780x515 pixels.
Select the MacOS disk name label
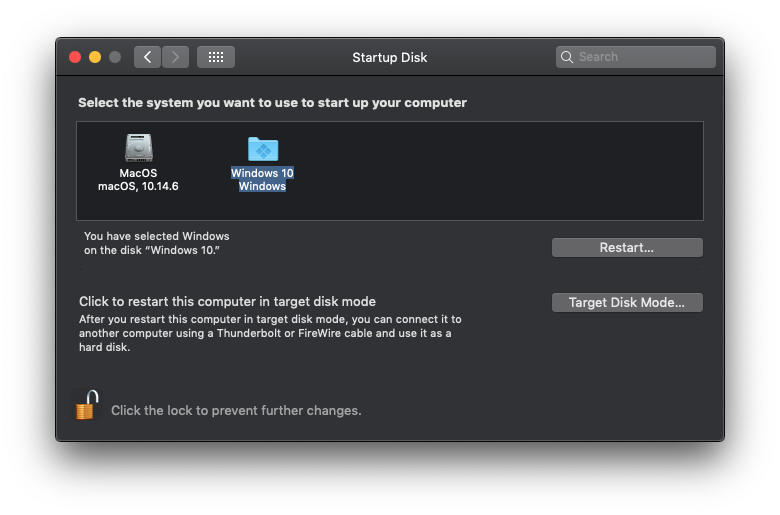138,173
